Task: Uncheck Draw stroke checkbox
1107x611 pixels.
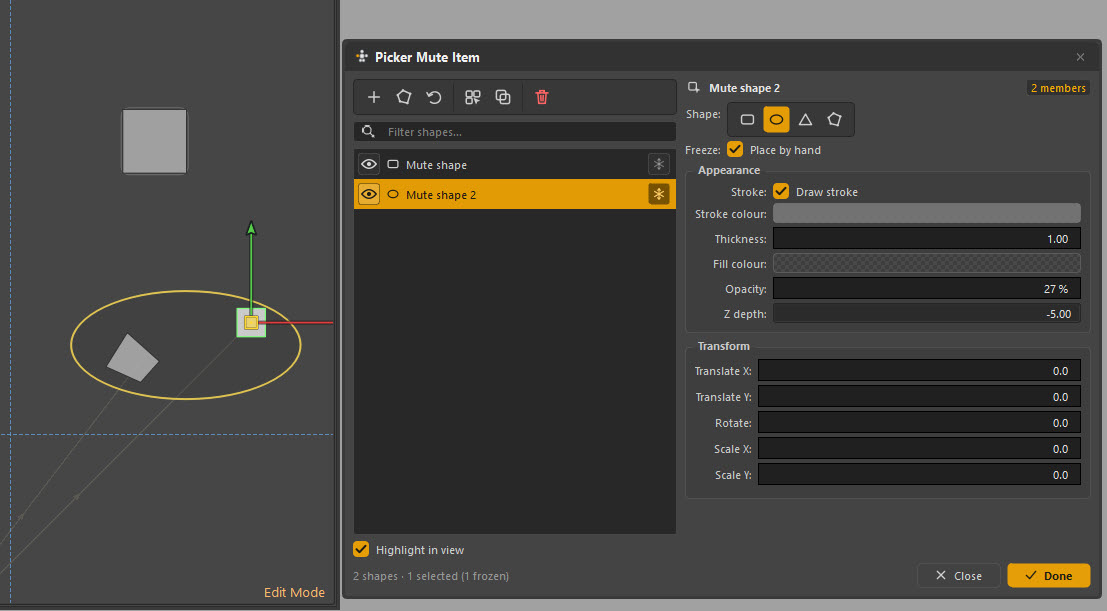Action: tap(781, 191)
